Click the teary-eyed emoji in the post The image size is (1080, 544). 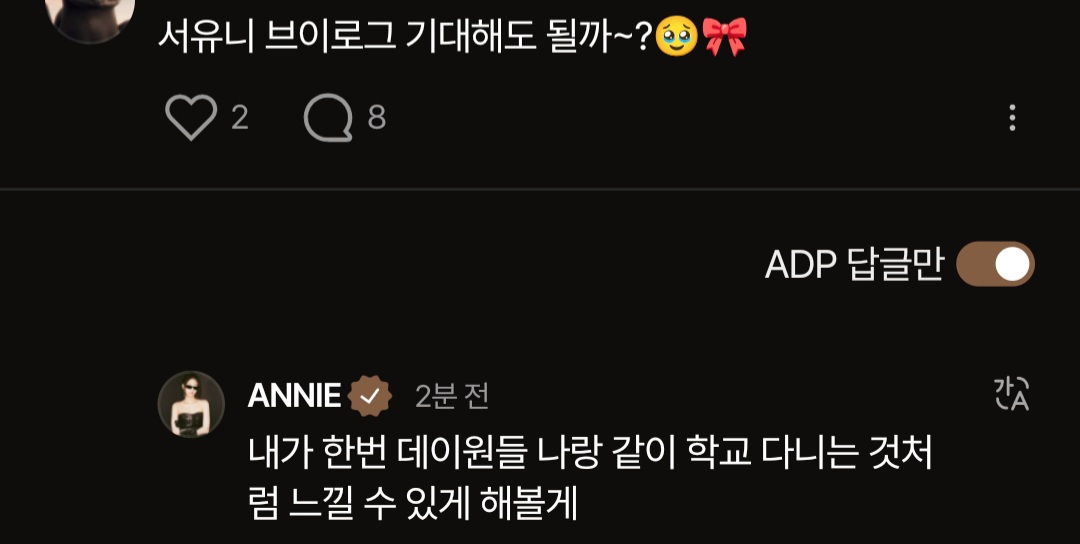point(676,36)
